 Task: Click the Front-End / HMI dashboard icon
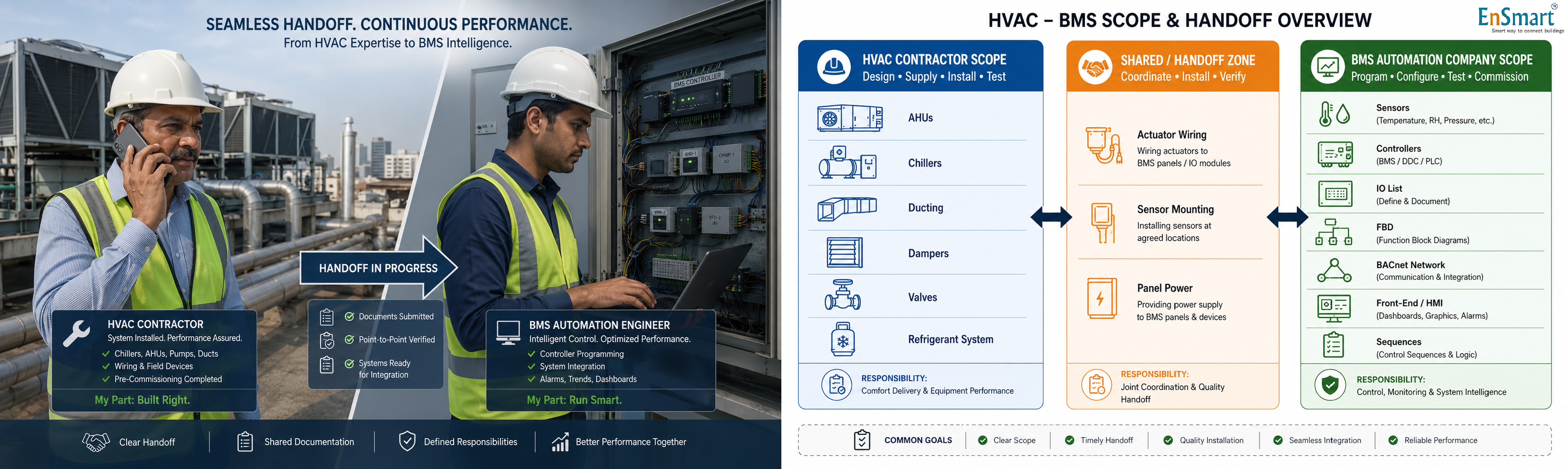pos(1333,309)
